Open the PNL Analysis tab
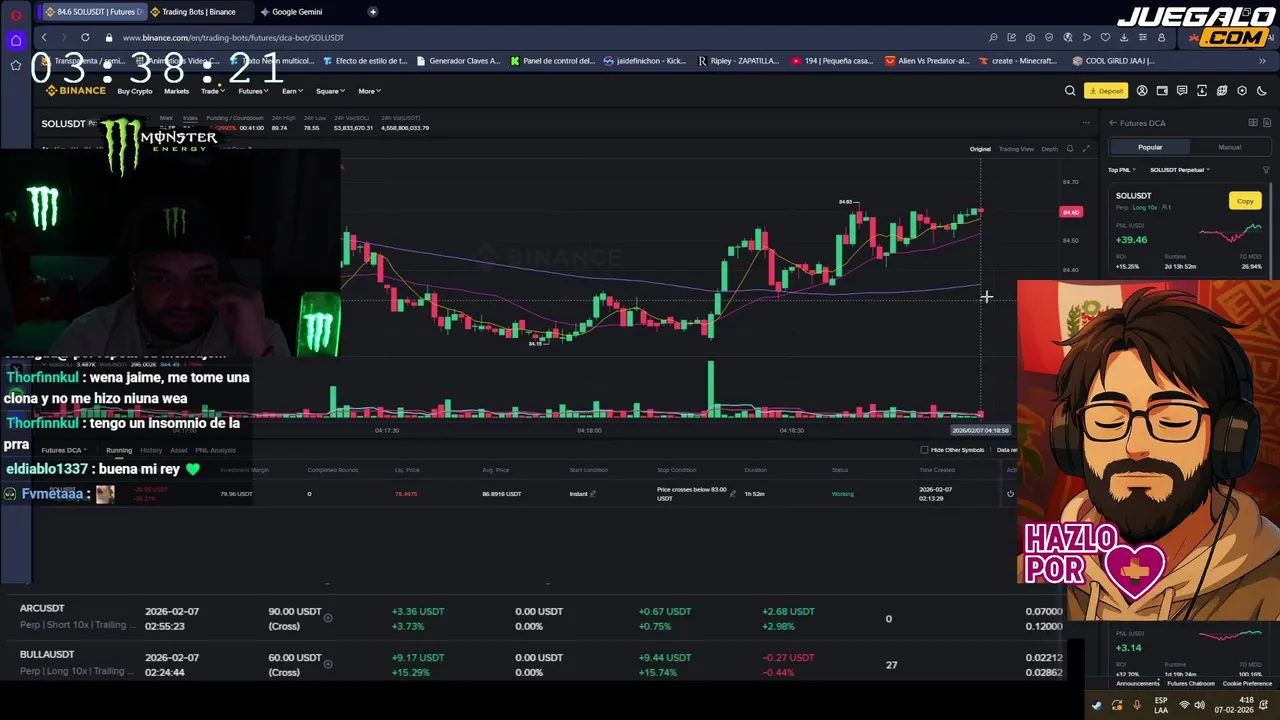This screenshot has height=720, width=1280. point(215,450)
